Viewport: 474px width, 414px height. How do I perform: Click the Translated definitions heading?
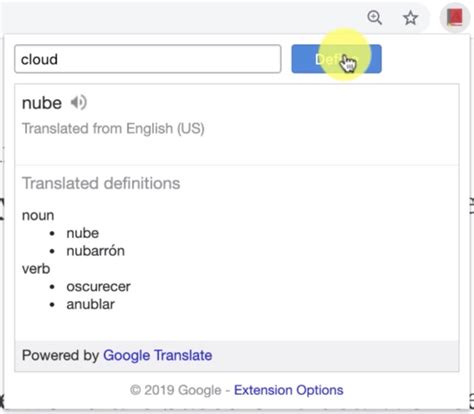coord(101,183)
